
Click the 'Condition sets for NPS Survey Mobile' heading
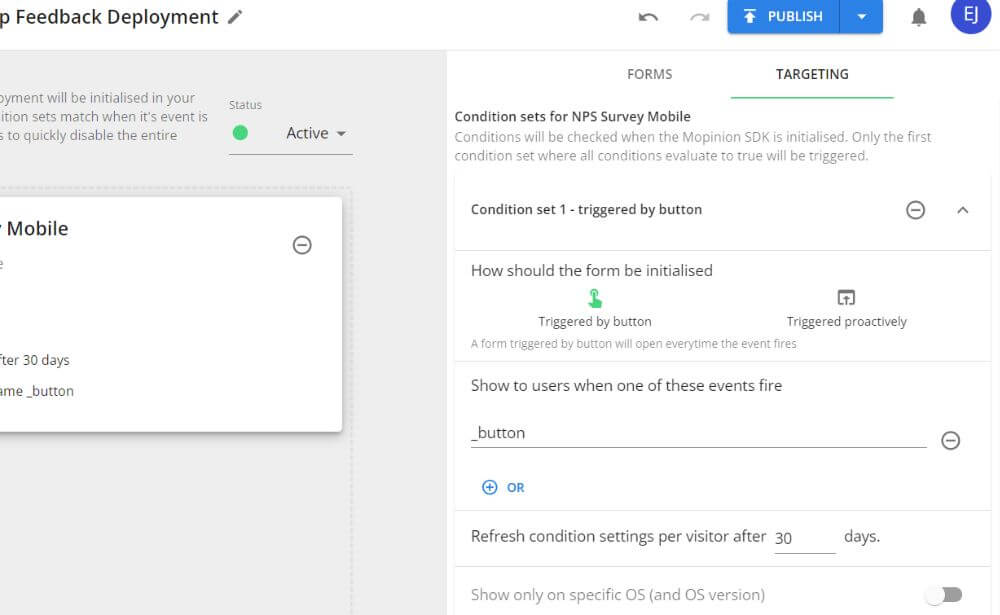[572, 116]
